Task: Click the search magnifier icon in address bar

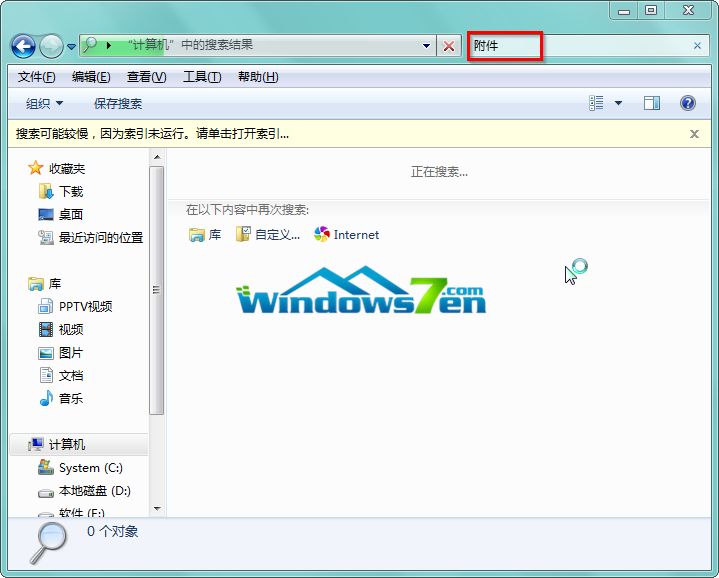Action: click(90, 45)
